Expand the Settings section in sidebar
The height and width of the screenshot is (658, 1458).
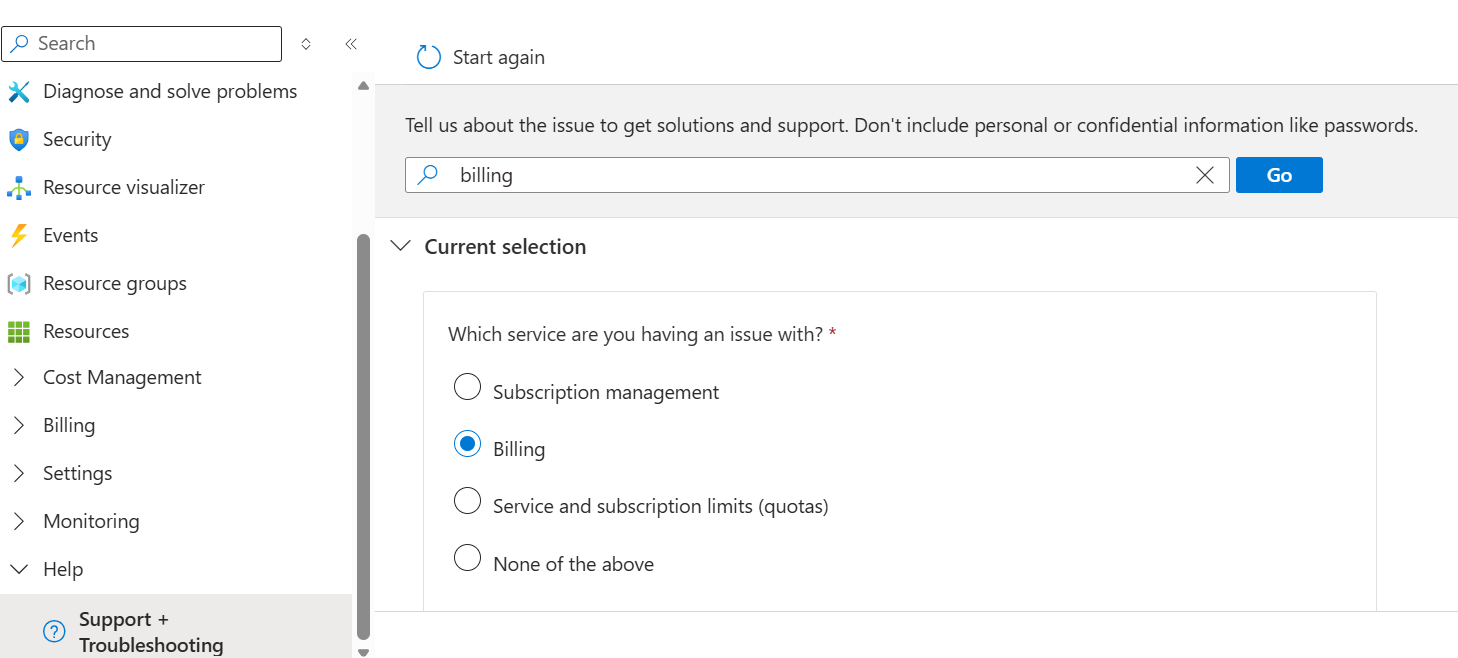pos(19,474)
